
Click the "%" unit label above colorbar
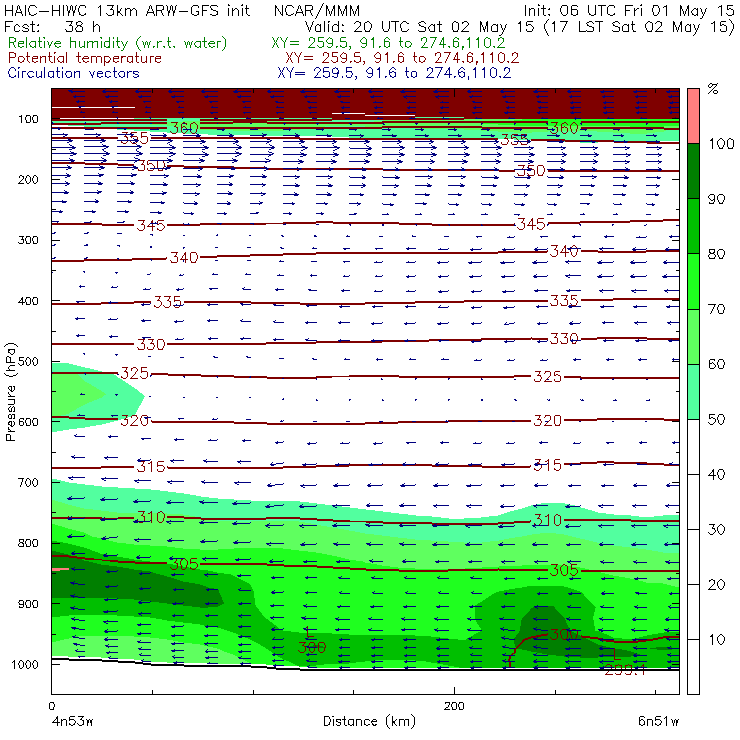click(x=713, y=89)
